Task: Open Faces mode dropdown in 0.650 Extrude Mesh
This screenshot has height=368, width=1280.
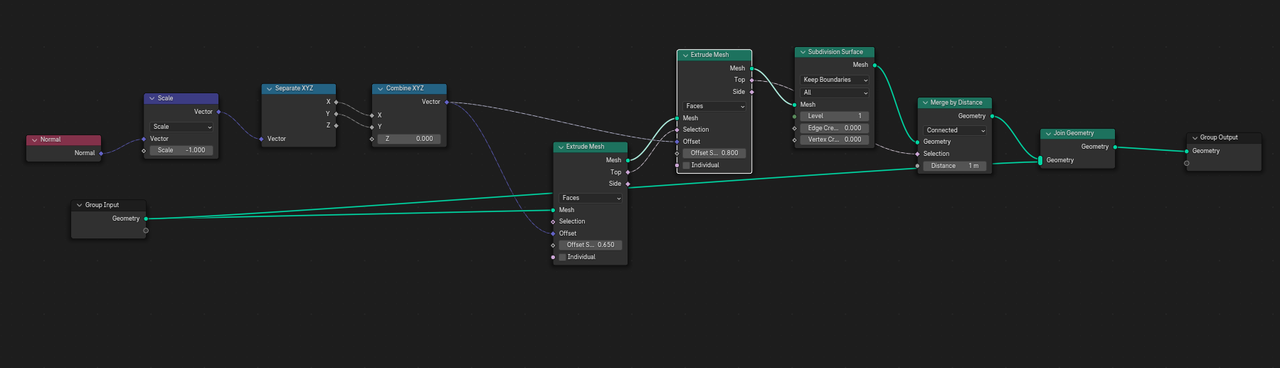Action: pyautogui.click(x=591, y=198)
